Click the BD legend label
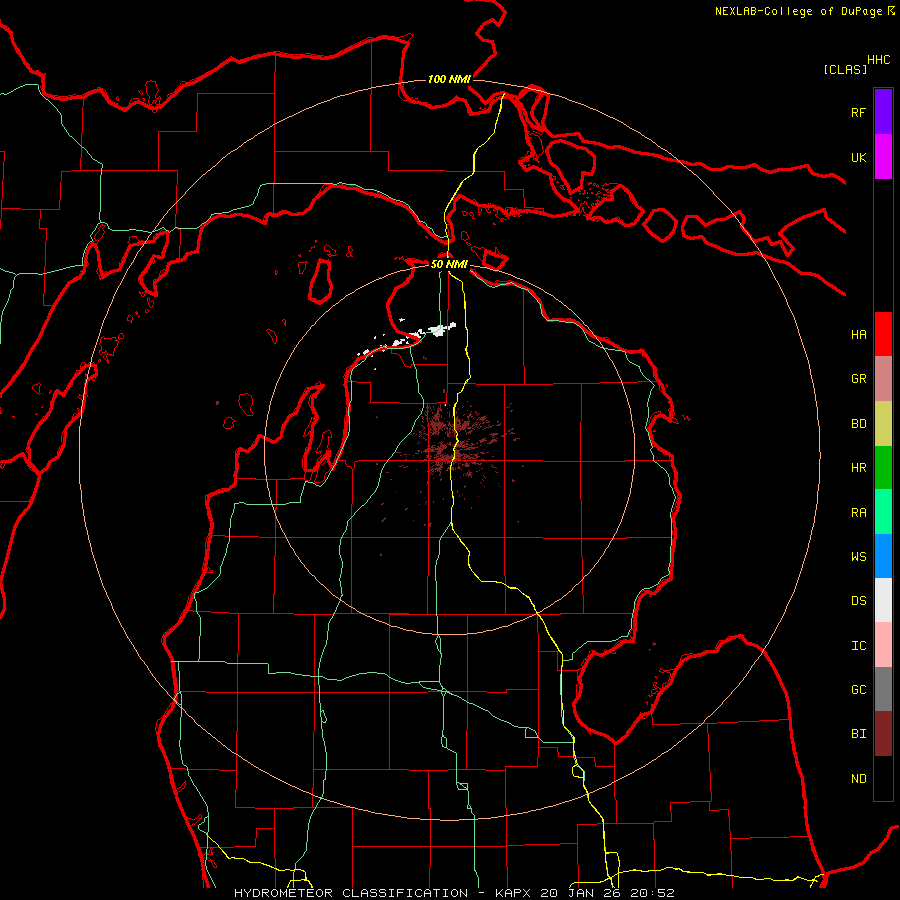Screen dimensions: 900x900 click(858, 424)
